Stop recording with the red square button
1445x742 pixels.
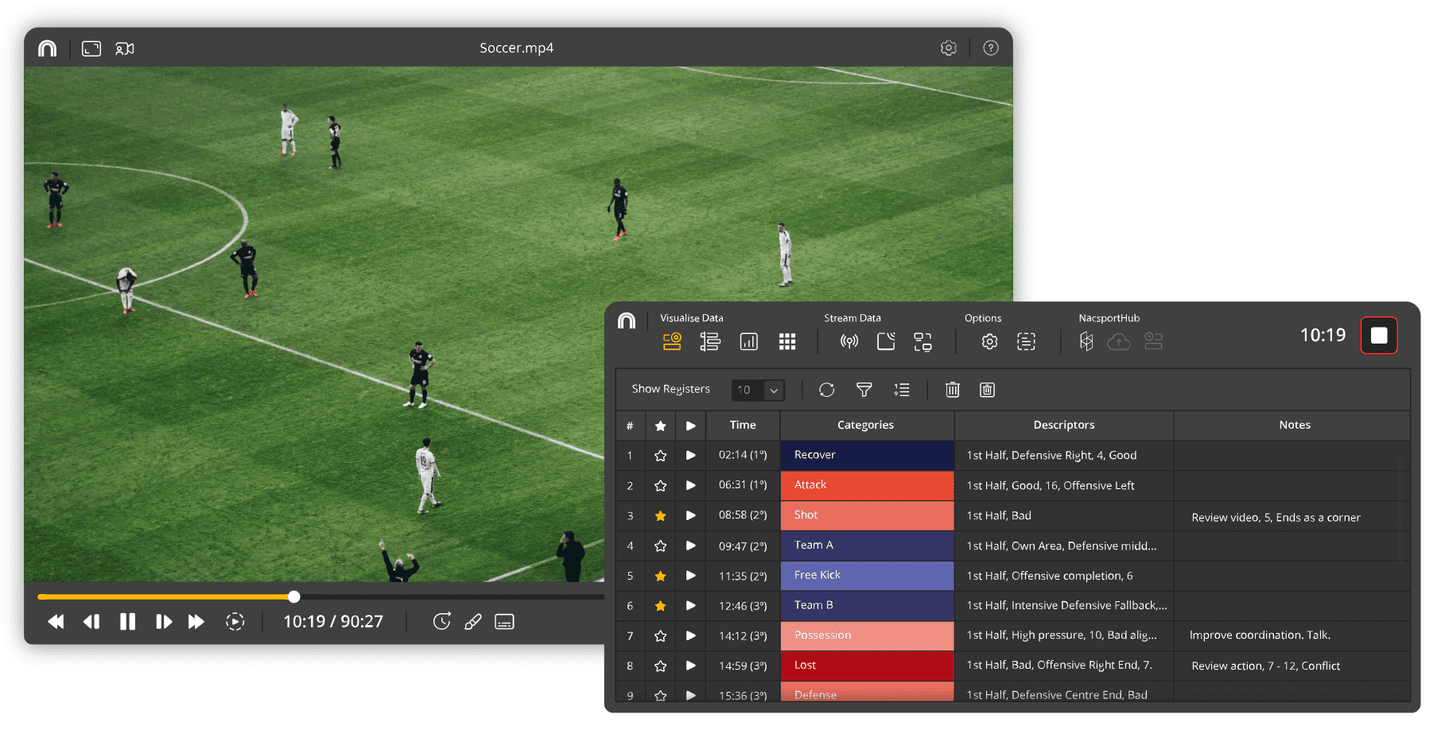coord(1378,336)
